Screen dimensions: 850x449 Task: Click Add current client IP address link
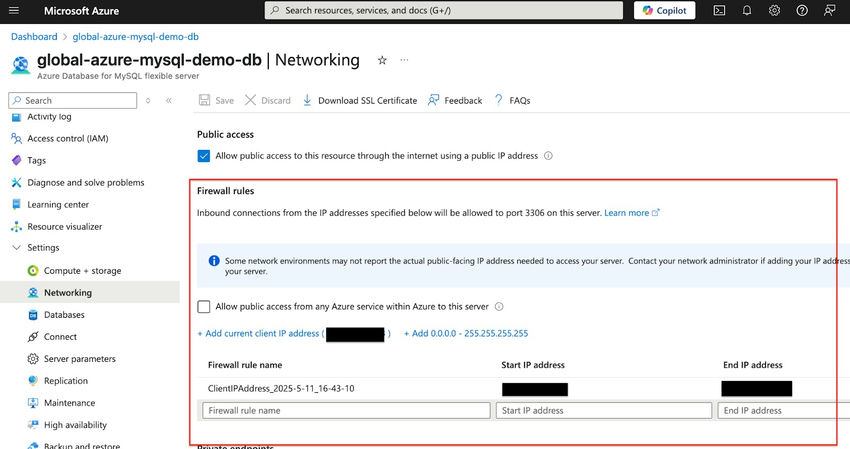tap(260, 334)
